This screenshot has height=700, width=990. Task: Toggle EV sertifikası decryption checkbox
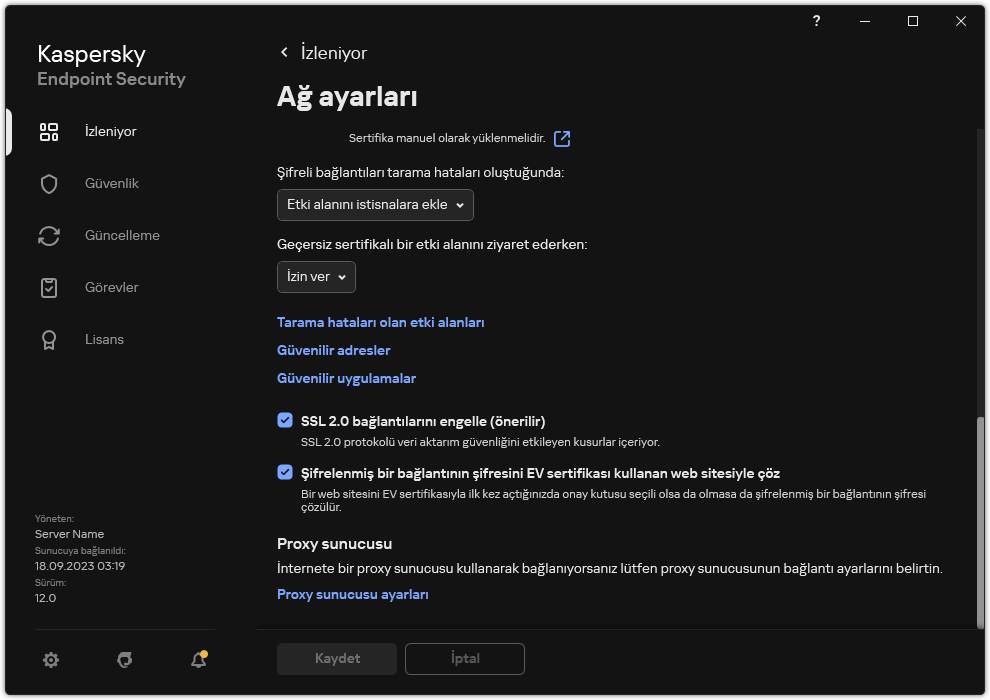click(285, 473)
